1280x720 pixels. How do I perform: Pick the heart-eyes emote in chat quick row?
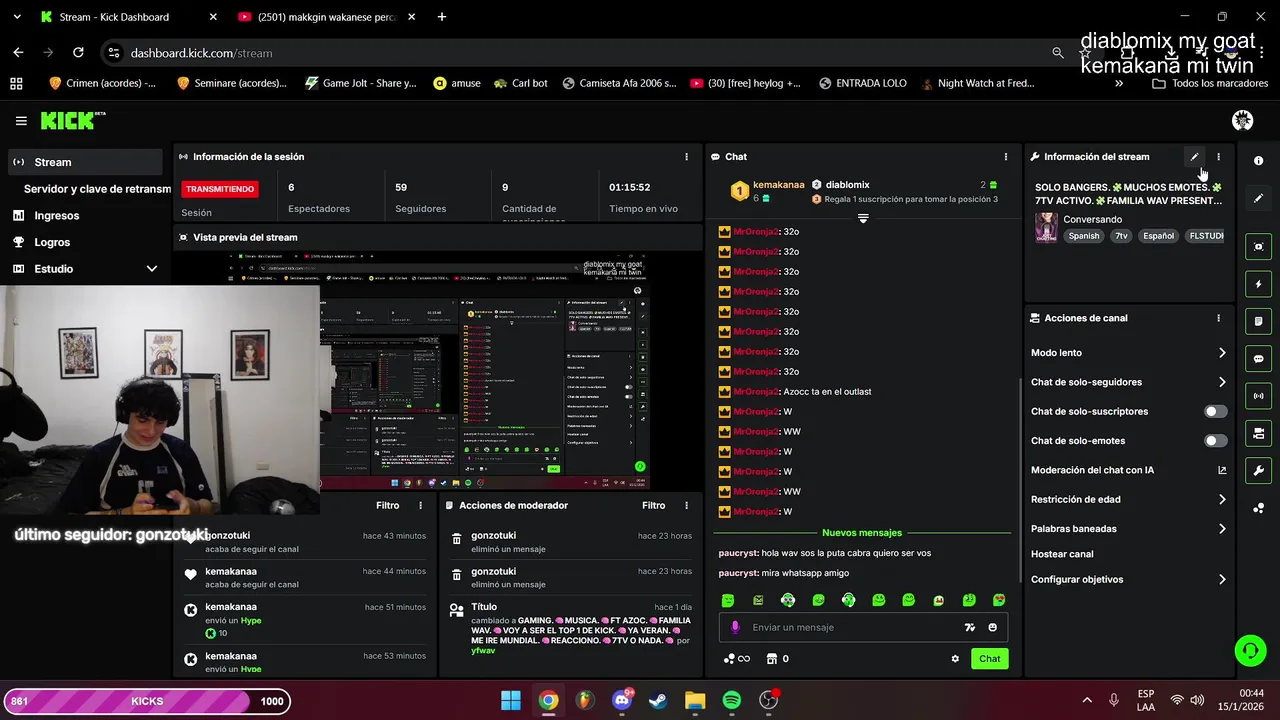point(999,600)
